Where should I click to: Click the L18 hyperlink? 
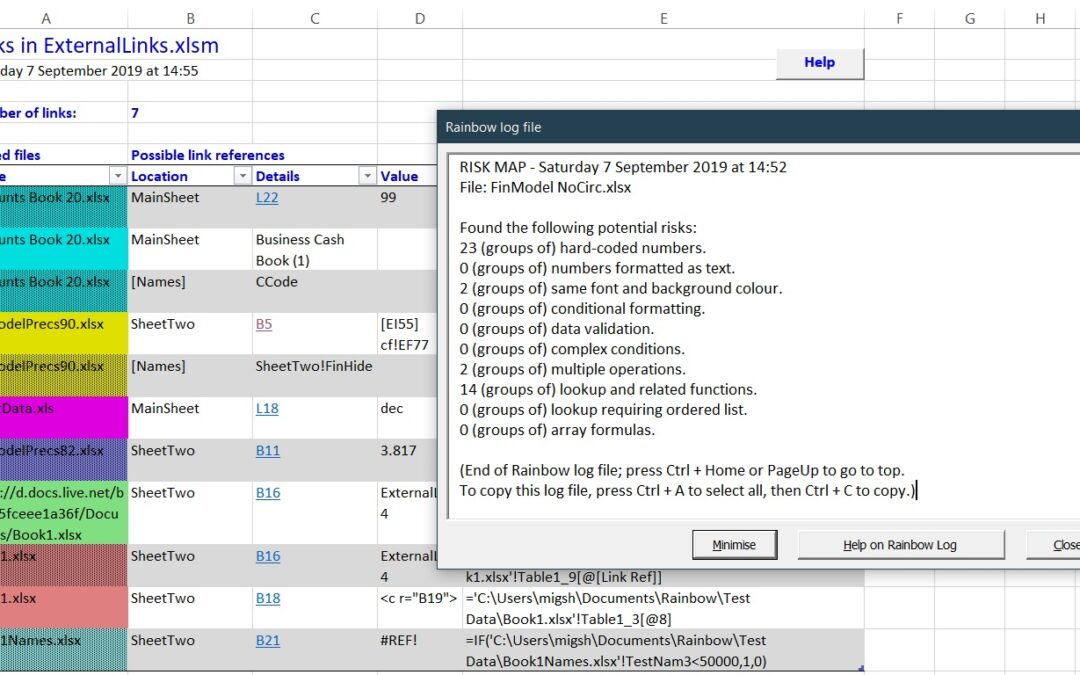267,408
